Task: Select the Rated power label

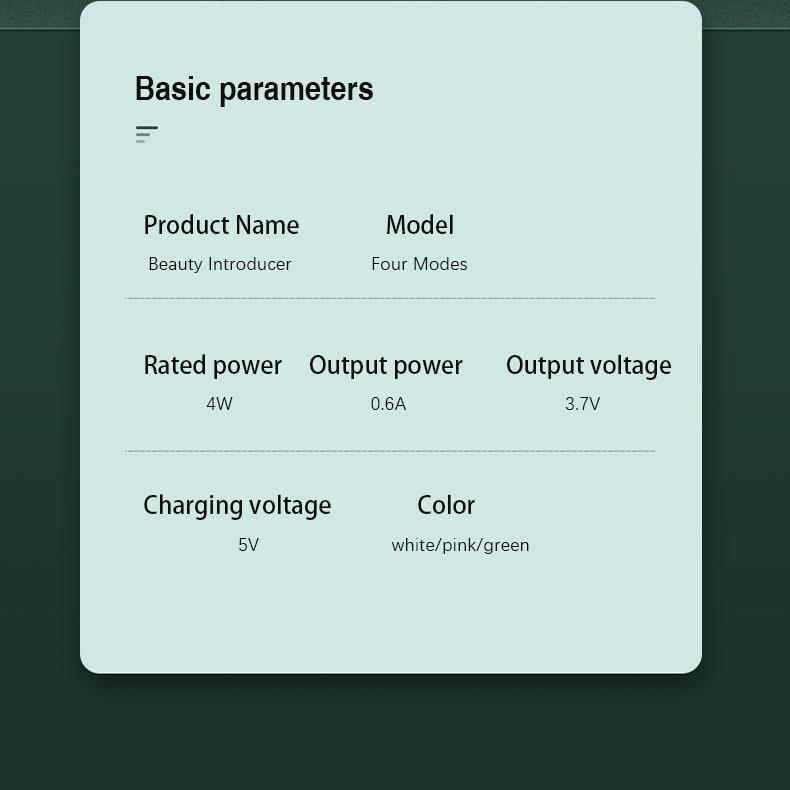Action: coord(213,365)
